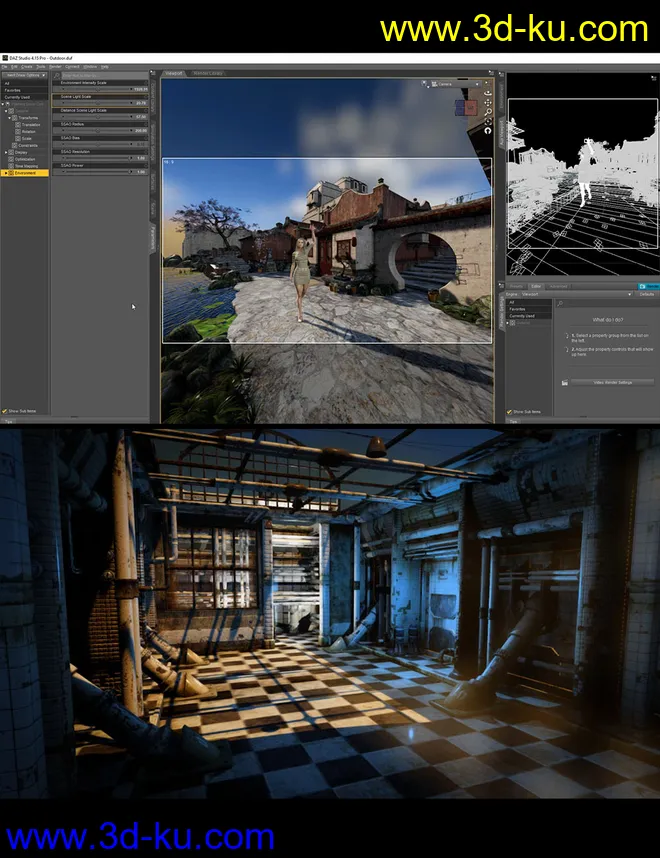Open the Aux Viewport options menu icon
The width and height of the screenshot is (660, 858).
(x=654, y=78)
